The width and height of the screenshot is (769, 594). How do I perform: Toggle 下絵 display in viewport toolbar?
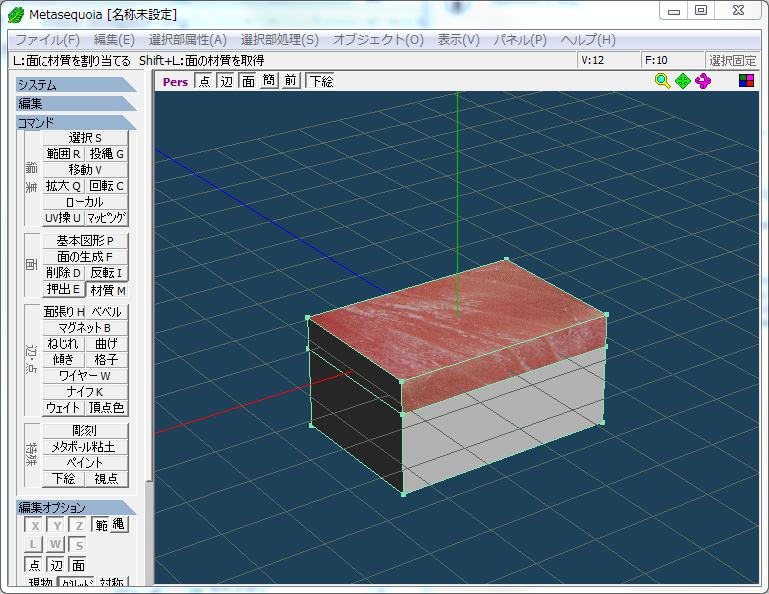pyautogui.click(x=321, y=80)
